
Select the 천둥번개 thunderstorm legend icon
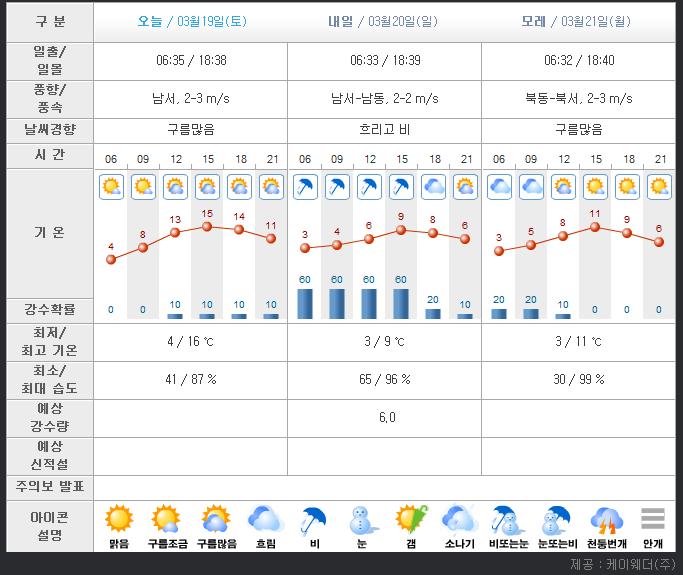605,519
